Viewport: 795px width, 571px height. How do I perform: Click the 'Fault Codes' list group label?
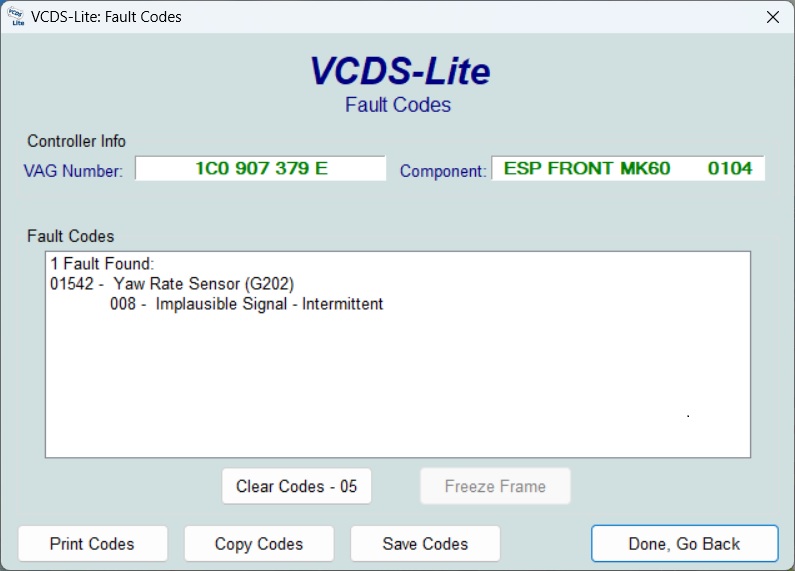point(70,236)
